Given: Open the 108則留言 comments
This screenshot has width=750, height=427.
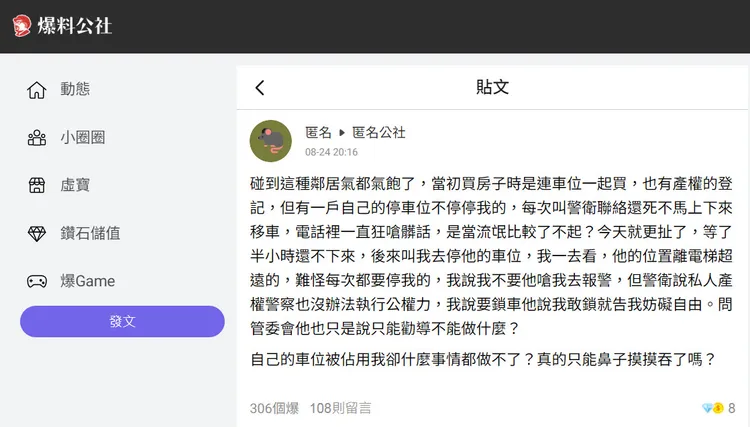Looking at the screenshot, I should (340, 408).
